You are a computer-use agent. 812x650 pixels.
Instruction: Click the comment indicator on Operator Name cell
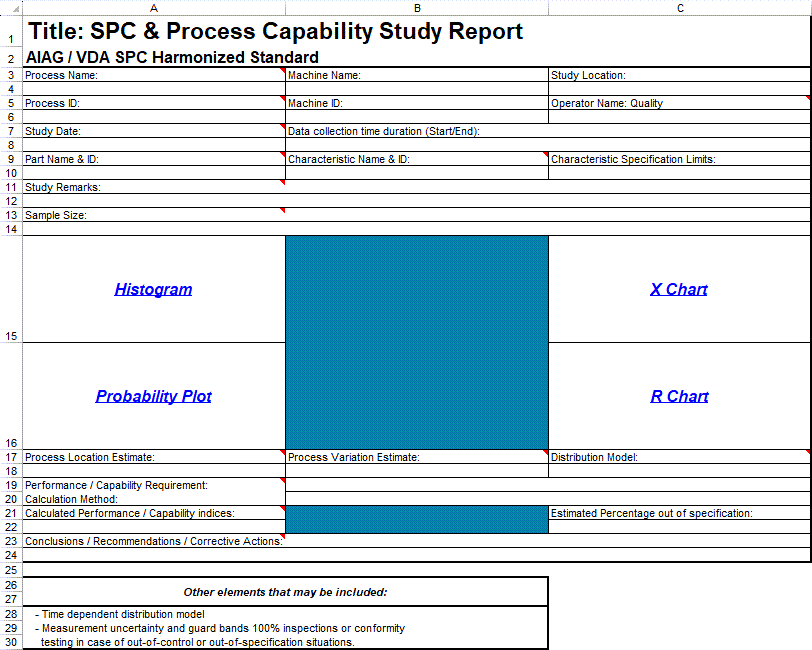pyautogui.click(x=808, y=98)
